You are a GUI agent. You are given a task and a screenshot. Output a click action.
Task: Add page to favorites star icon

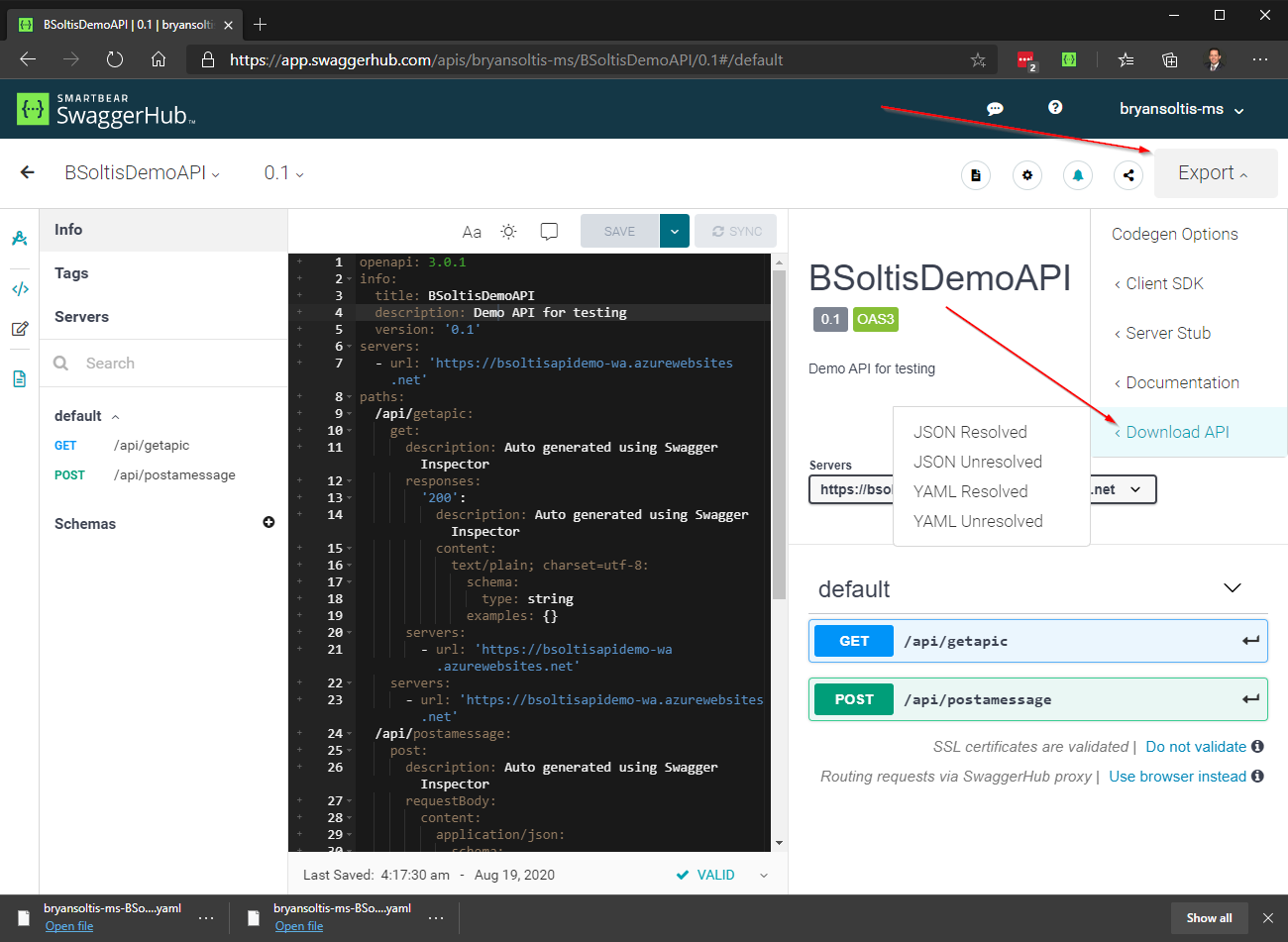[x=978, y=60]
